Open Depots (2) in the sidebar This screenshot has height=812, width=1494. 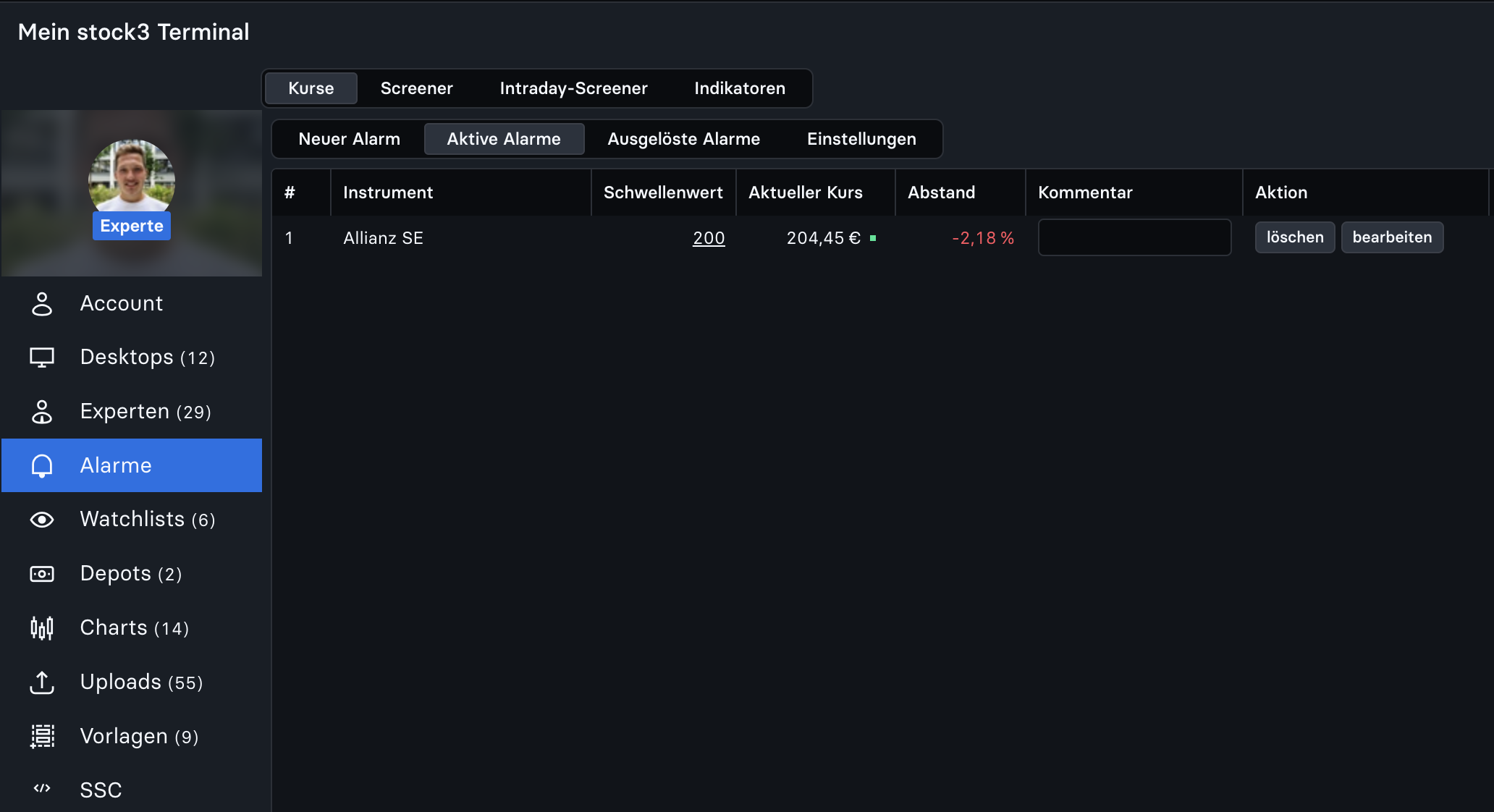coord(132,574)
